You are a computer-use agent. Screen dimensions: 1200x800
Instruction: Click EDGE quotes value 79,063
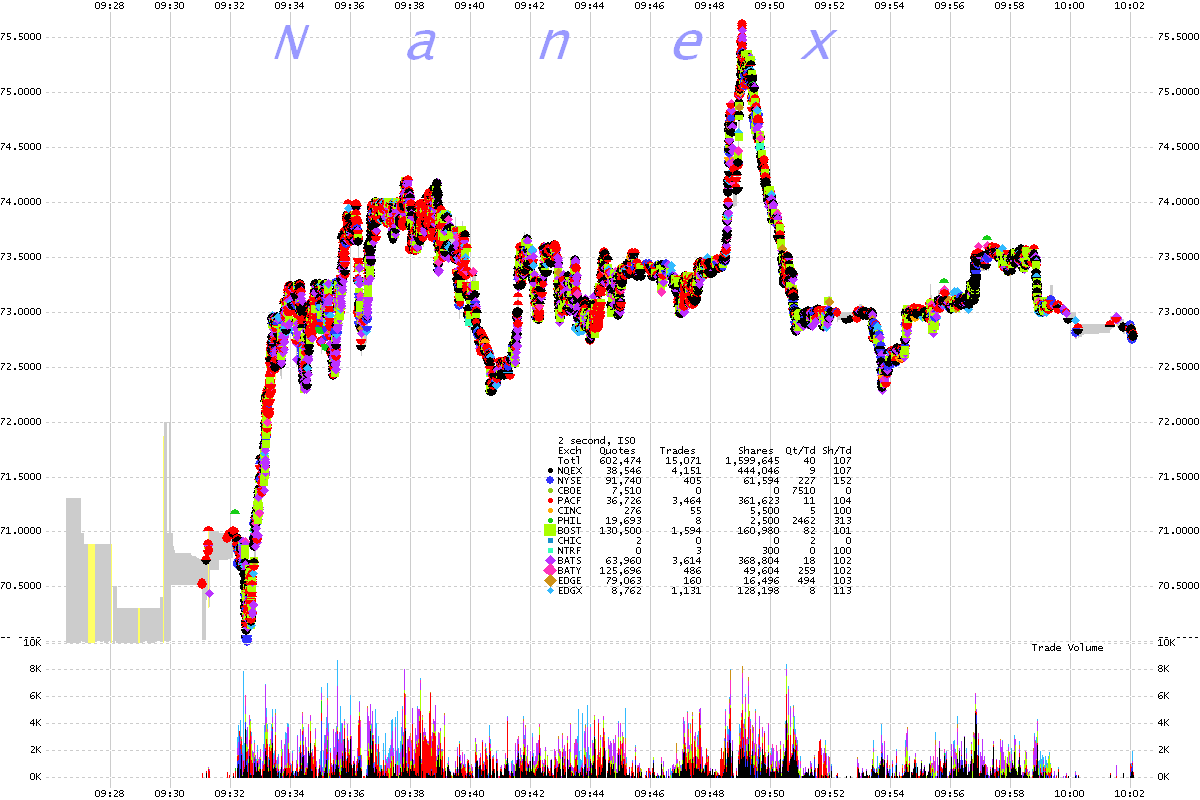coord(623,581)
